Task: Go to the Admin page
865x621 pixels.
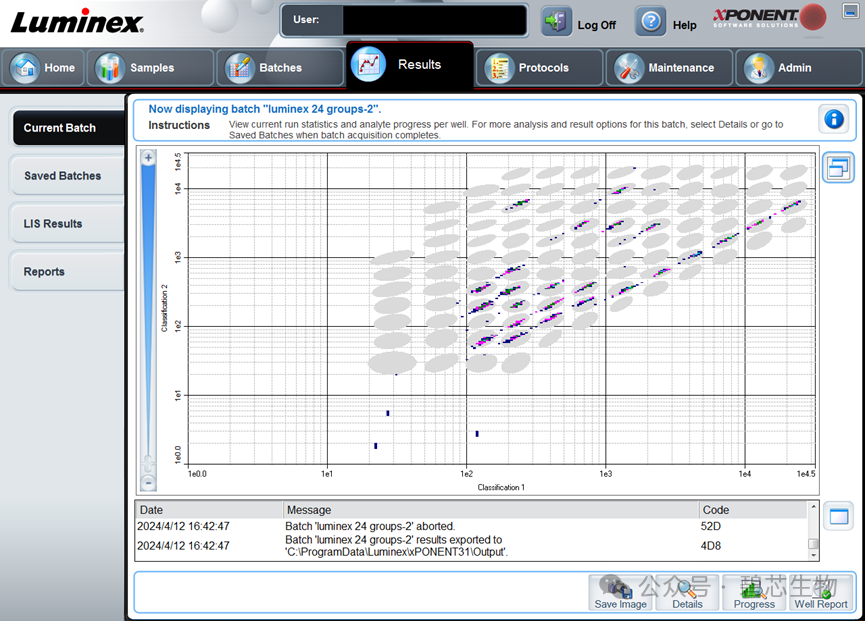Action: click(x=799, y=68)
